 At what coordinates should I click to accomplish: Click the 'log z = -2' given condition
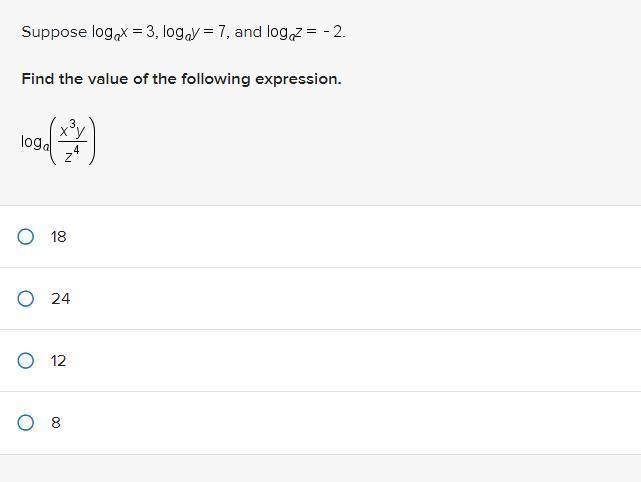305,32
